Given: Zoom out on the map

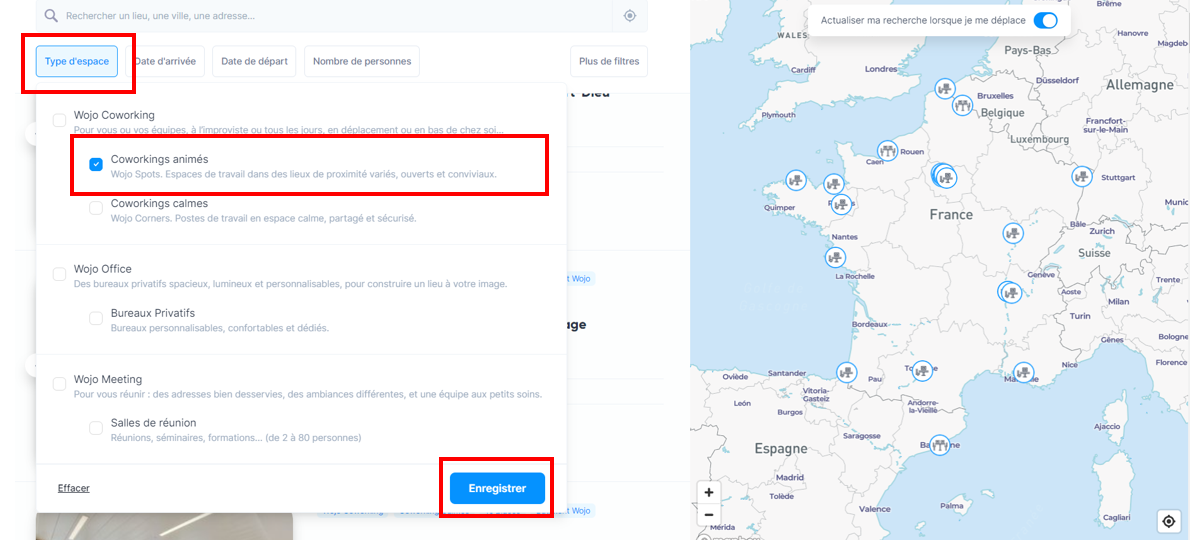Looking at the screenshot, I should 709,514.
